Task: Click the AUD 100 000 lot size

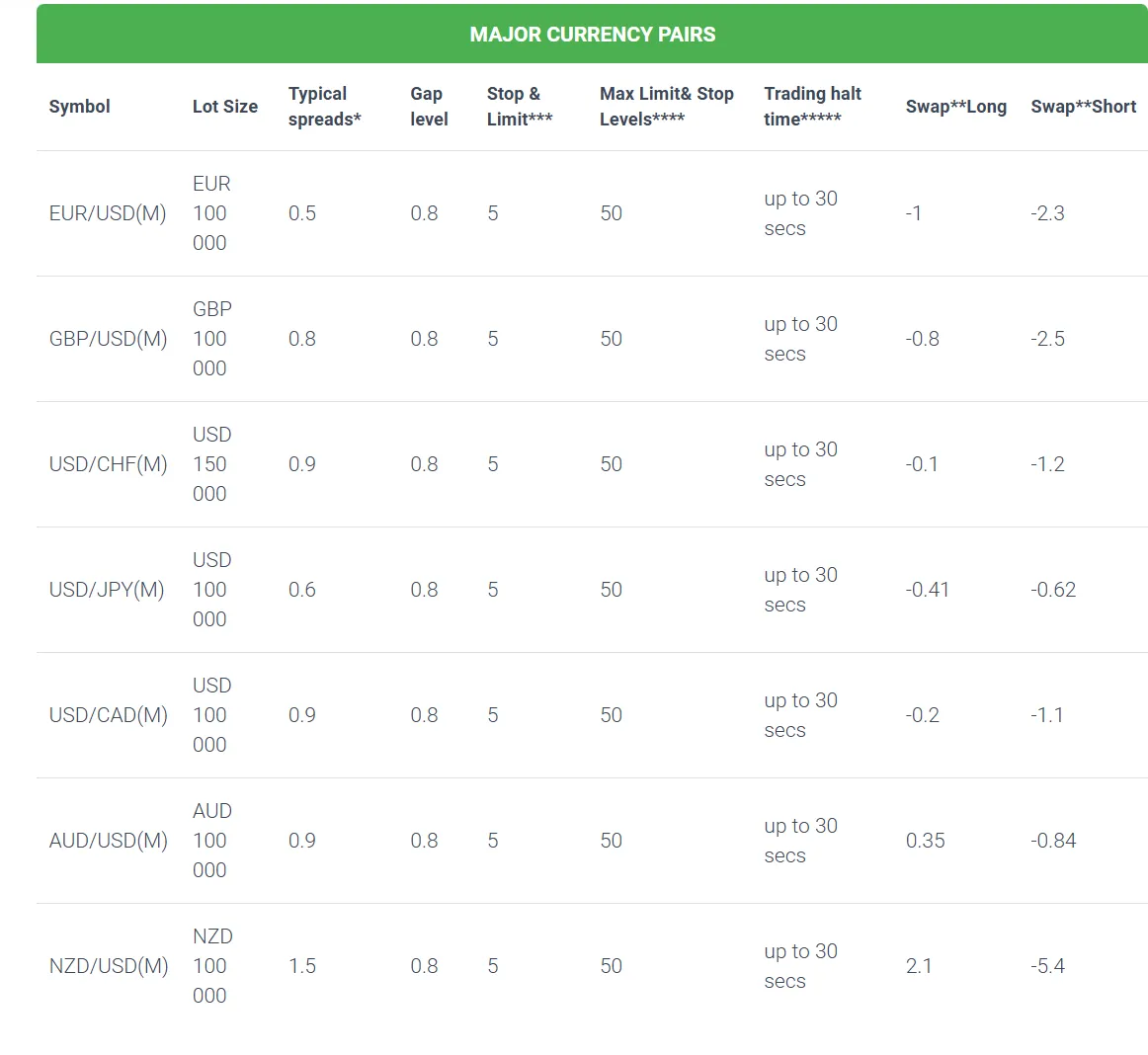Action: click(212, 841)
